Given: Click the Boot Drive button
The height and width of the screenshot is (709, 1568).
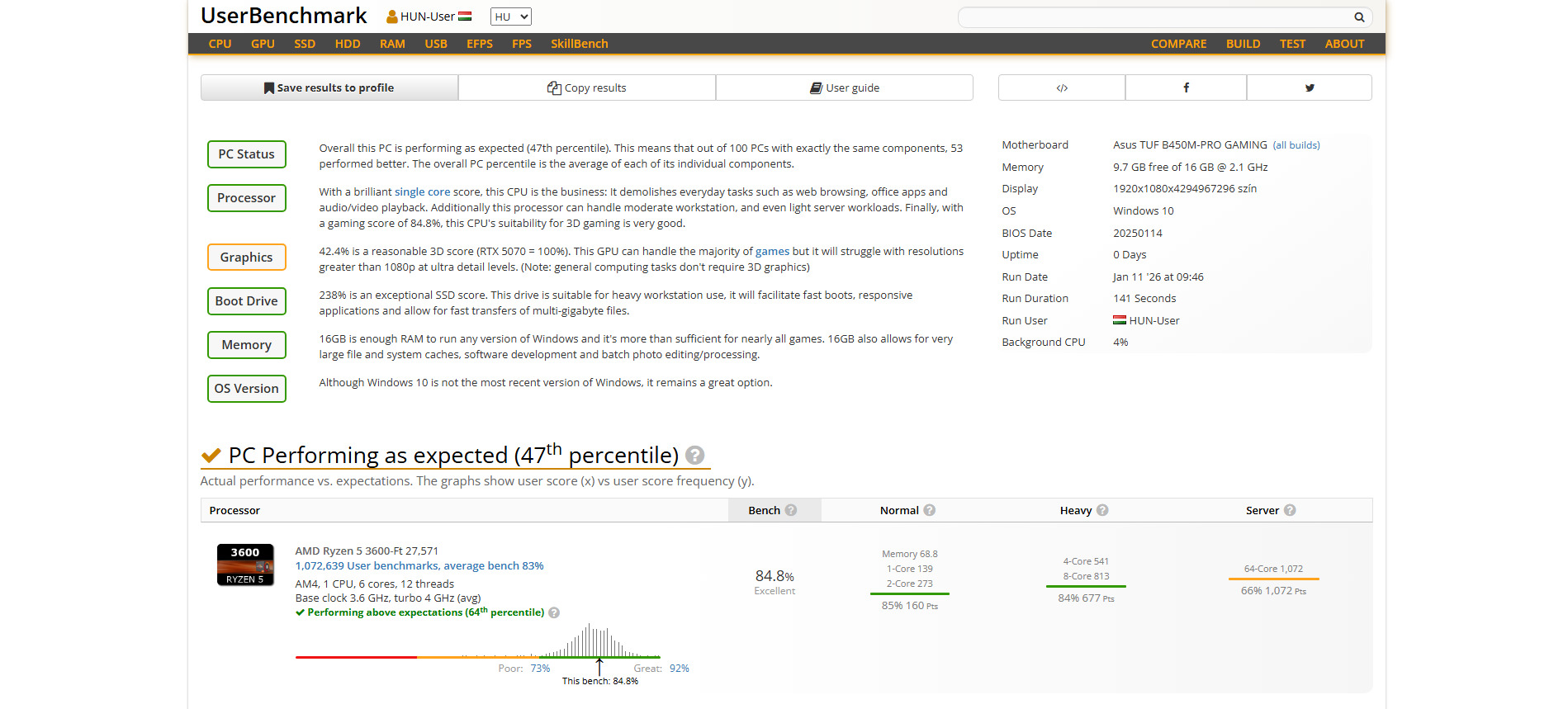Looking at the screenshot, I should pos(247,301).
